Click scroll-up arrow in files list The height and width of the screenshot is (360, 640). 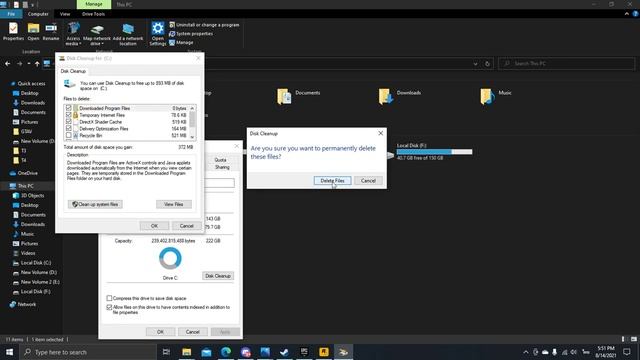coord(192,108)
